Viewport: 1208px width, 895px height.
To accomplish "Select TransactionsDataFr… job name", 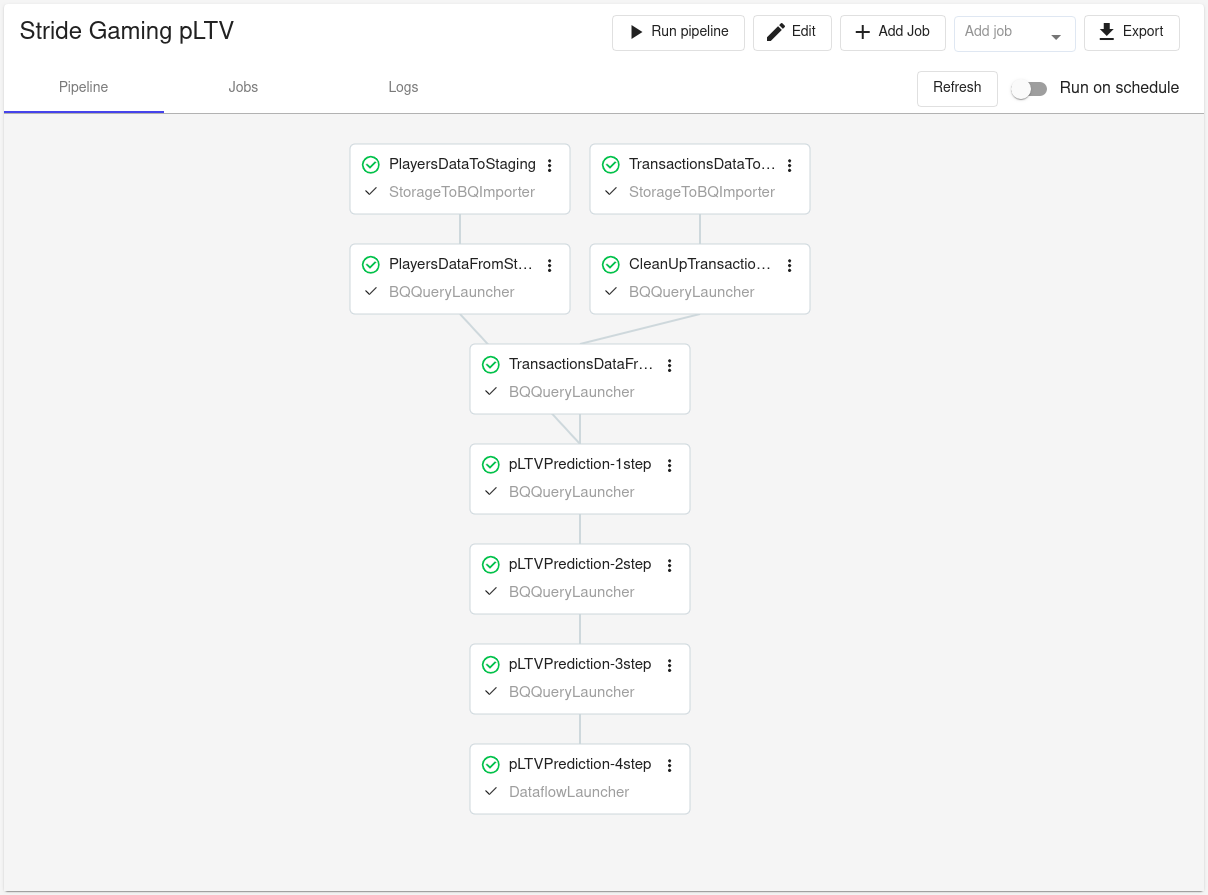I will pos(581,364).
